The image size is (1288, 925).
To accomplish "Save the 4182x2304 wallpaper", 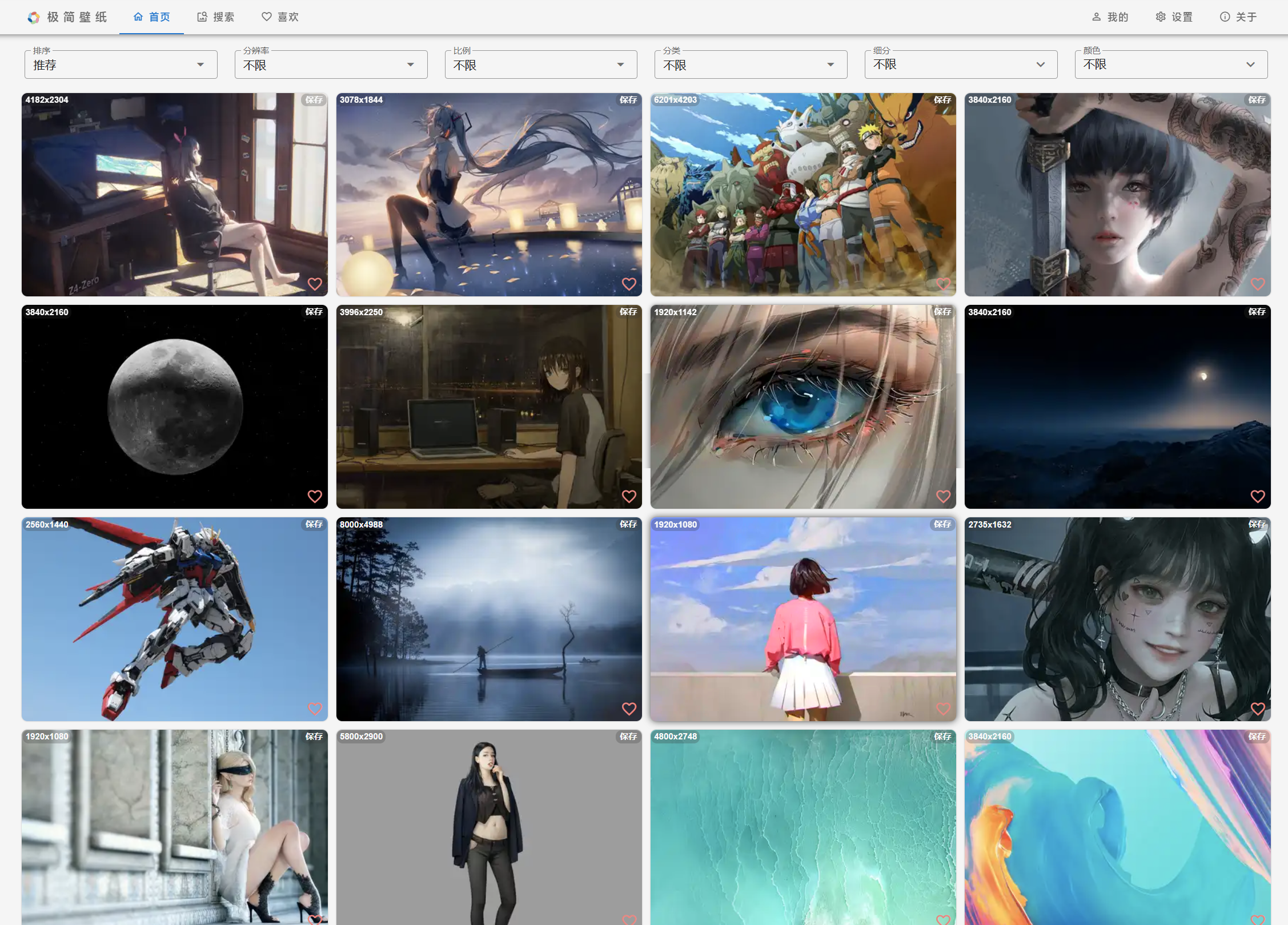I will click(314, 100).
